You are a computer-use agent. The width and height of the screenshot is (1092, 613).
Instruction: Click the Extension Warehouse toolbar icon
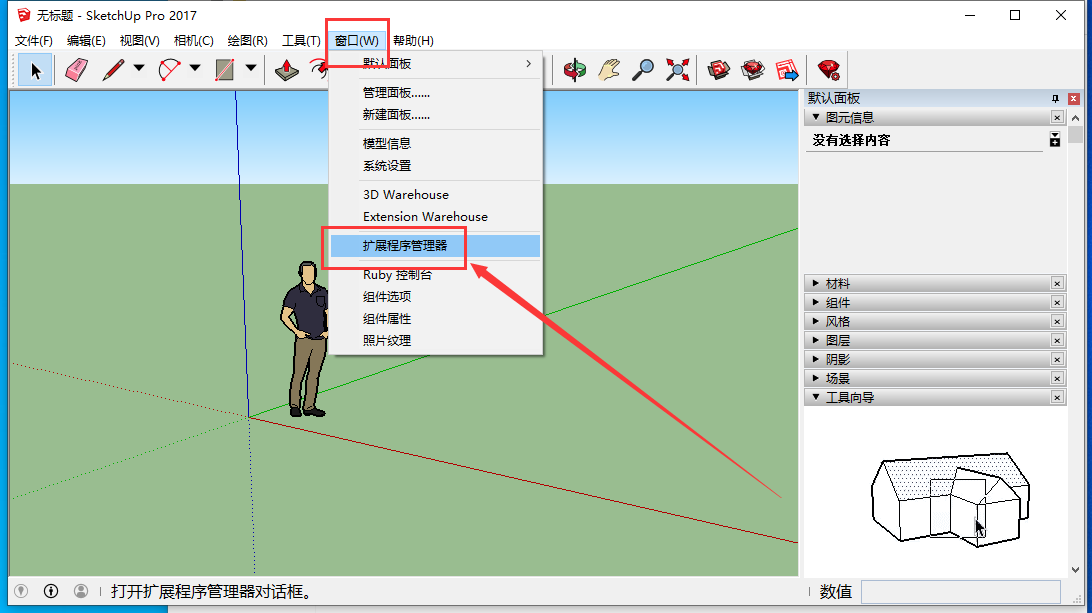[752, 70]
